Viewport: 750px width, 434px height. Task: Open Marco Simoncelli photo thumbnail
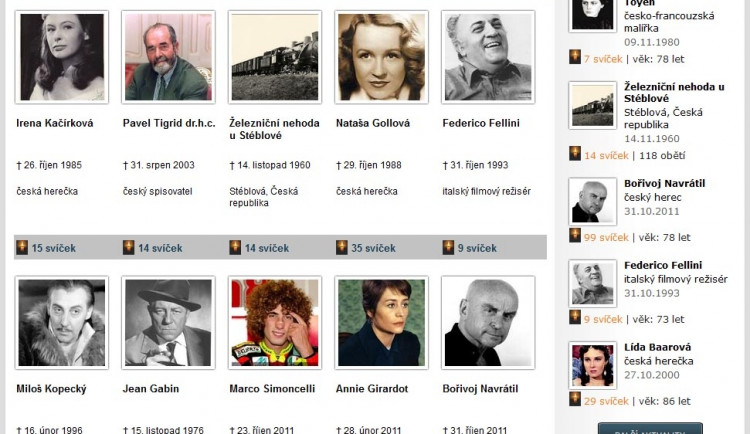tap(275, 323)
